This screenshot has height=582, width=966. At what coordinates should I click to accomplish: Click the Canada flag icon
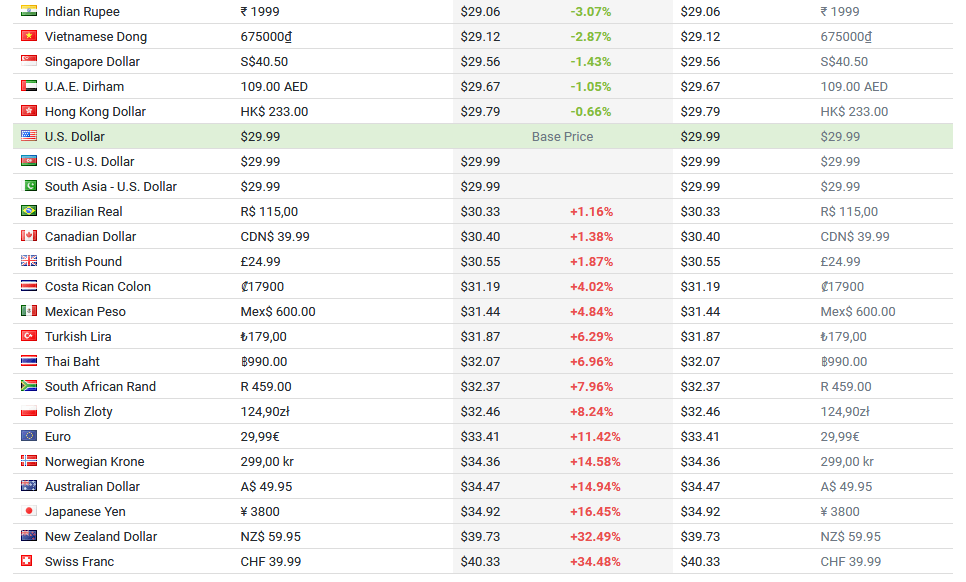[x=29, y=235]
